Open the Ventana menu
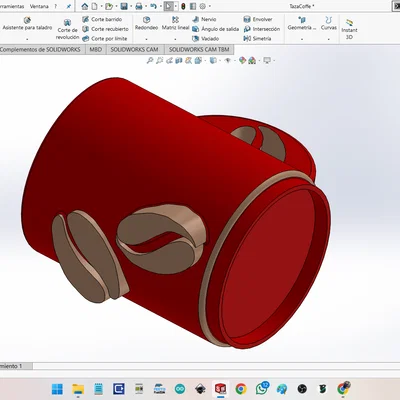 pyautogui.click(x=39, y=6)
